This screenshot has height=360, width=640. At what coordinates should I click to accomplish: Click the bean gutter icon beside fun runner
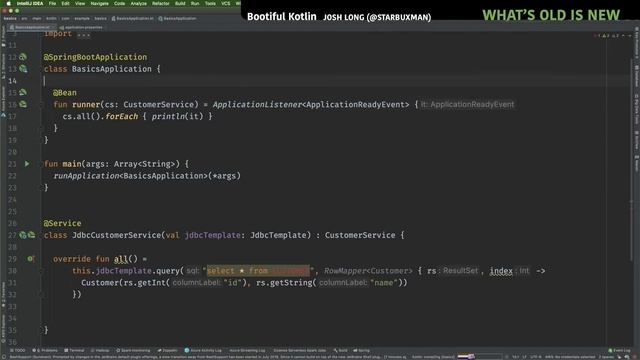23,104
